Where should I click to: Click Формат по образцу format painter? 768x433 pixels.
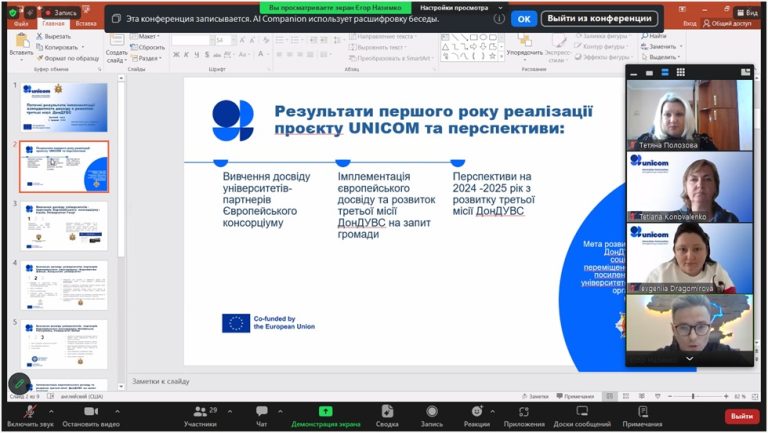pos(68,58)
